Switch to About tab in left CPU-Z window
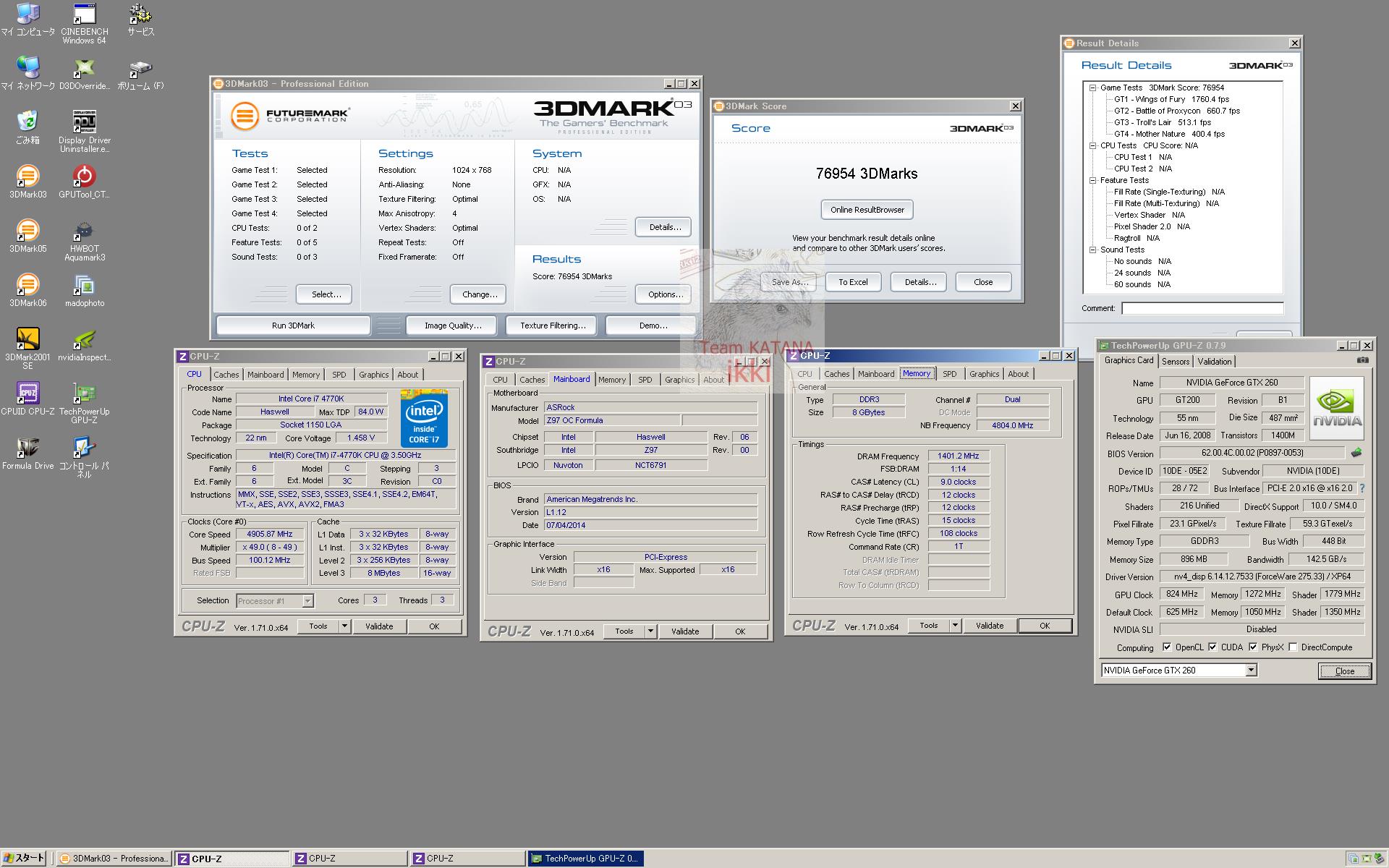This screenshot has width=1389, height=868. 407,375
